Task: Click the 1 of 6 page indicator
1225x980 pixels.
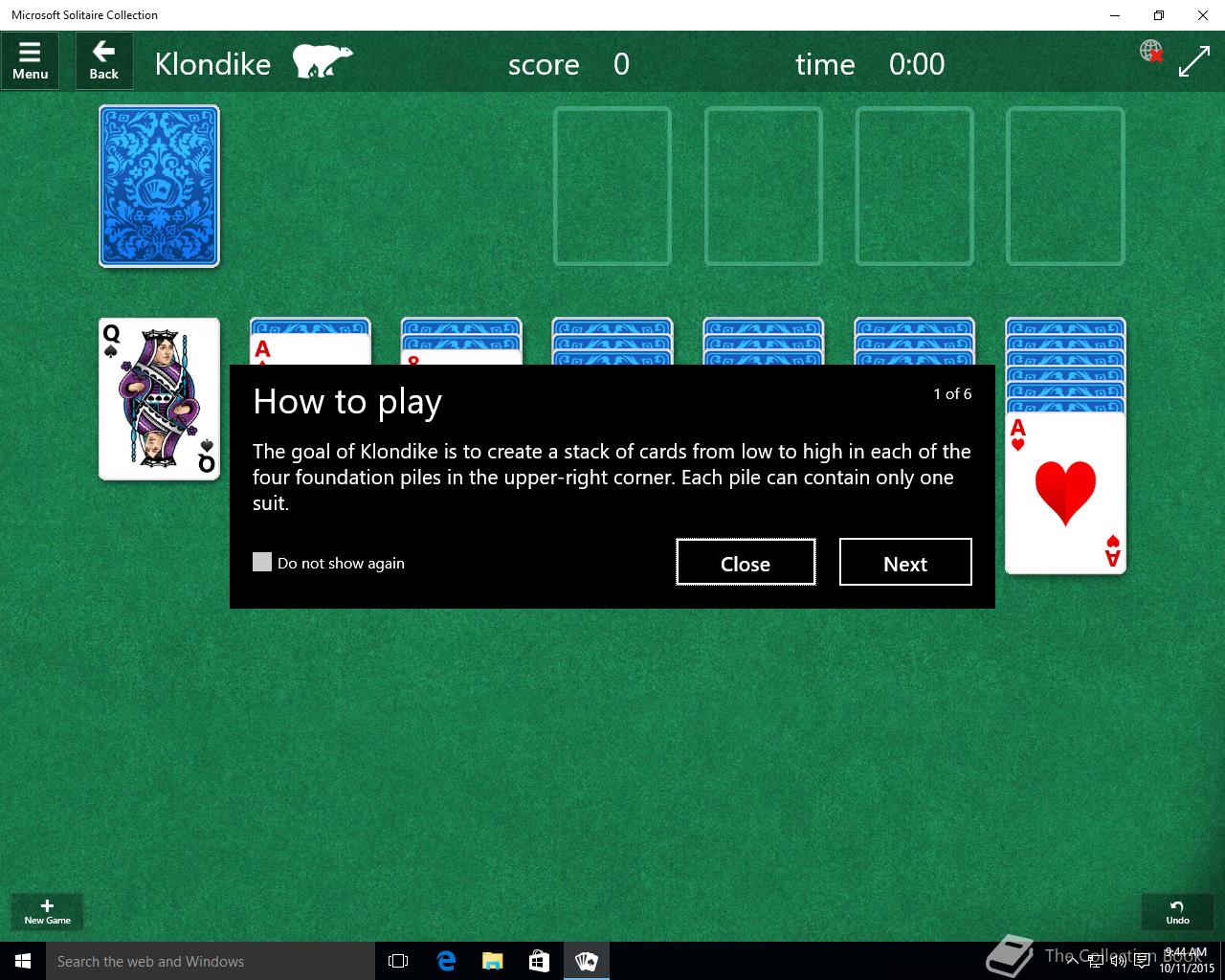Action: click(952, 393)
